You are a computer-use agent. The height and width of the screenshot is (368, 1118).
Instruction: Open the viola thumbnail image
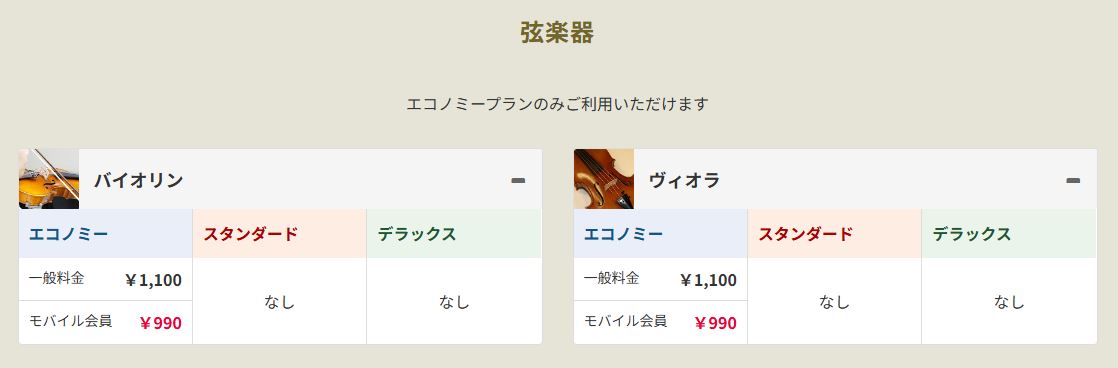[x=604, y=179]
